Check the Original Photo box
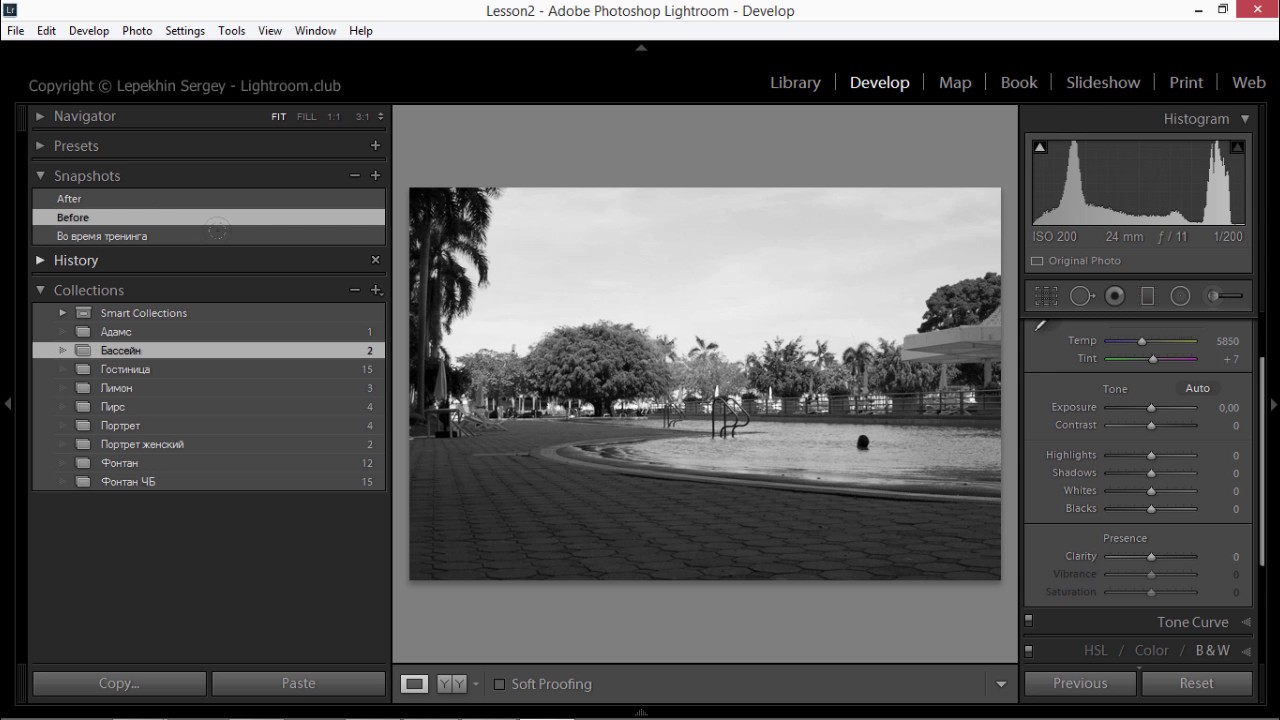1280x720 pixels. [x=1037, y=261]
